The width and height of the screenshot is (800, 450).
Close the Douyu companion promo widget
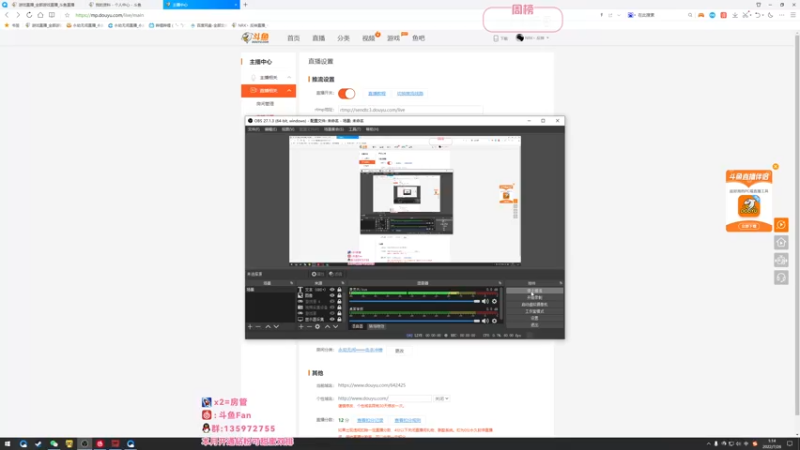pos(776,167)
